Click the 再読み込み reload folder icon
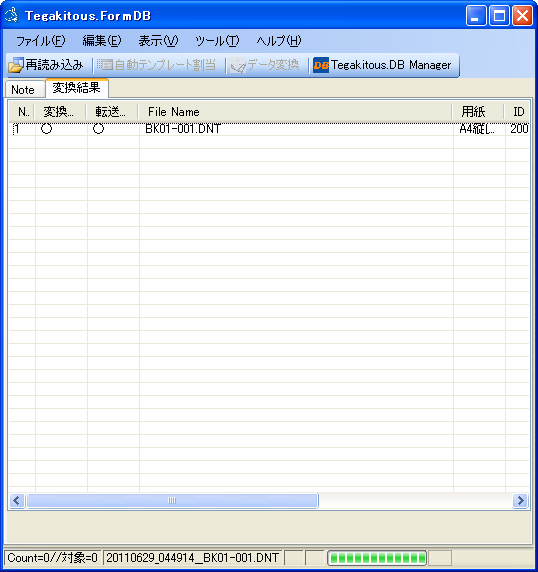Screen dimensions: 538x572 click(16, 65)
